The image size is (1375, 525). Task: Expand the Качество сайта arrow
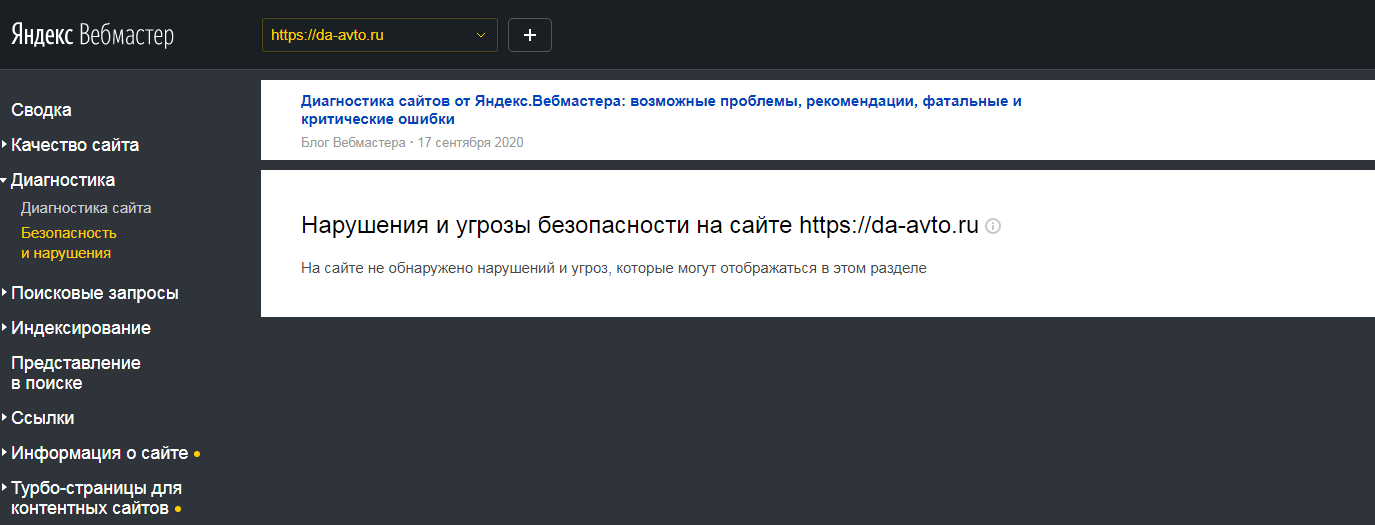tap(5, 145)
